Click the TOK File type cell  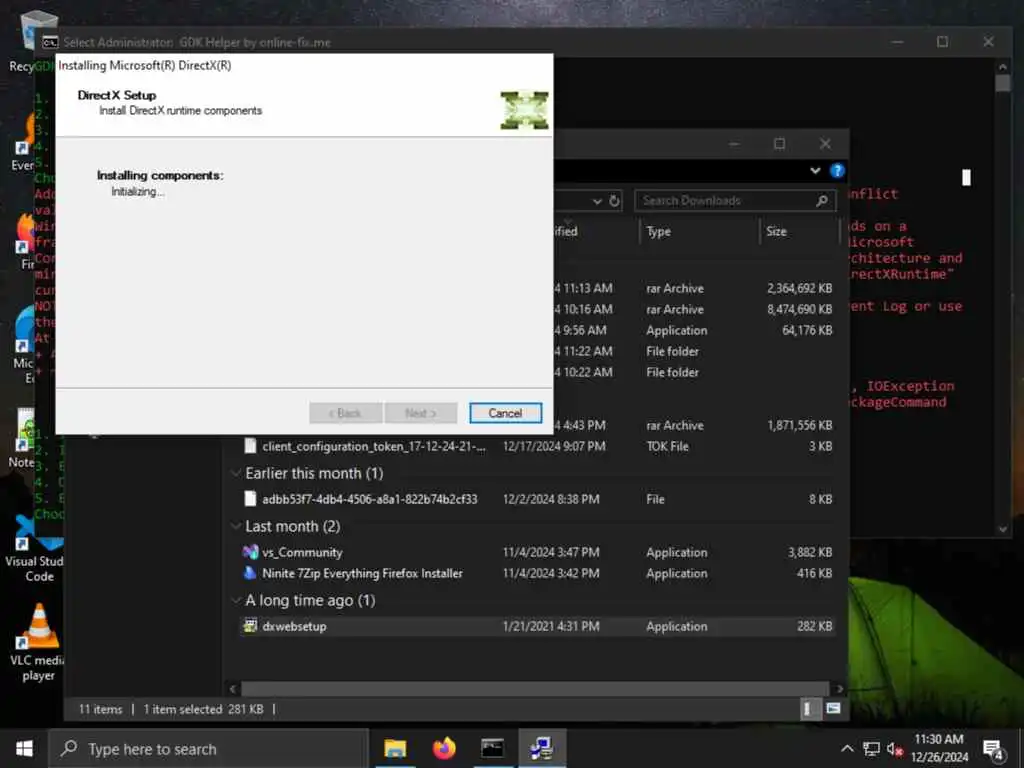(667, 446)
